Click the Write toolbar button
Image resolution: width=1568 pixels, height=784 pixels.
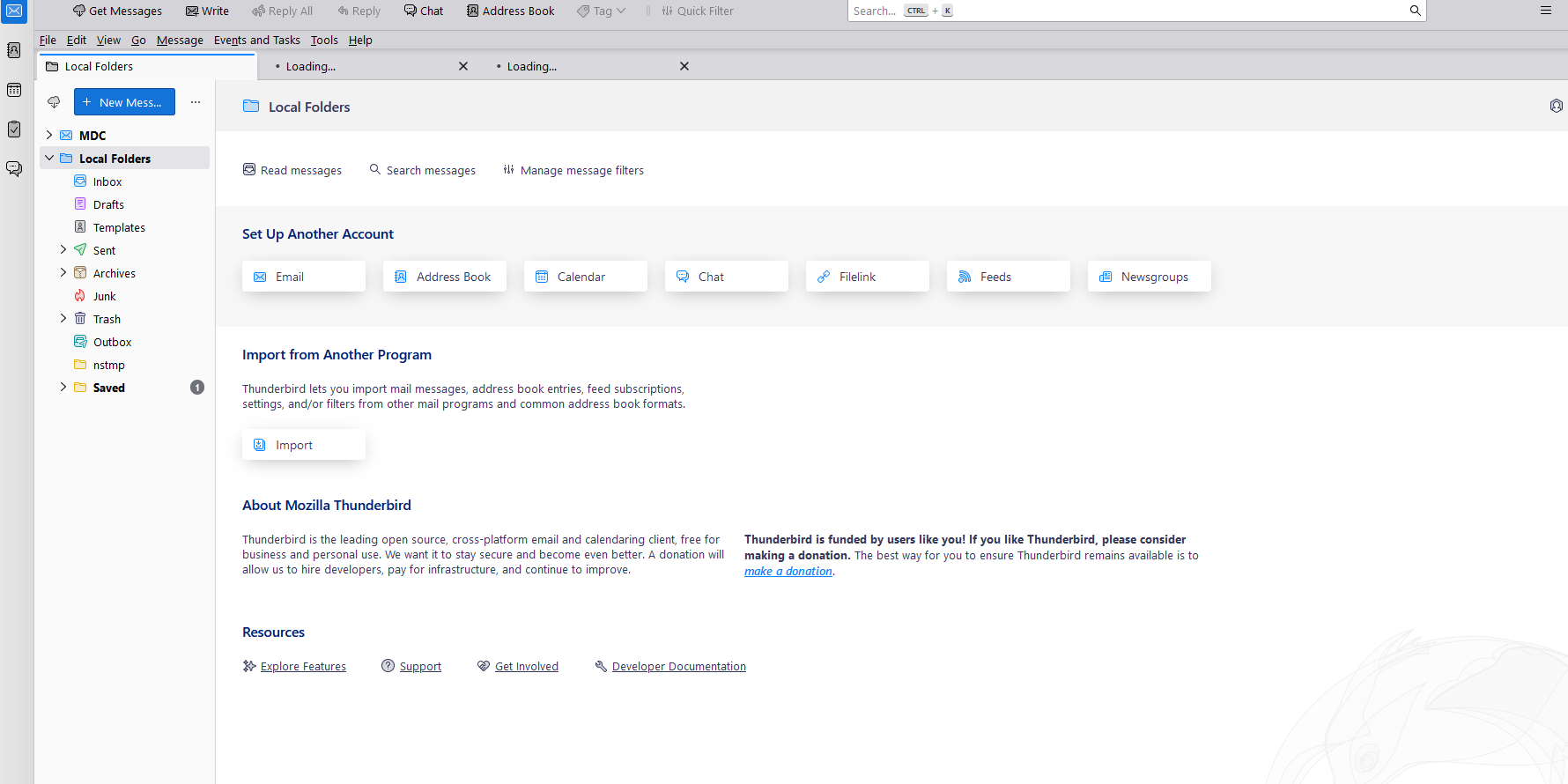click(207, 11)
